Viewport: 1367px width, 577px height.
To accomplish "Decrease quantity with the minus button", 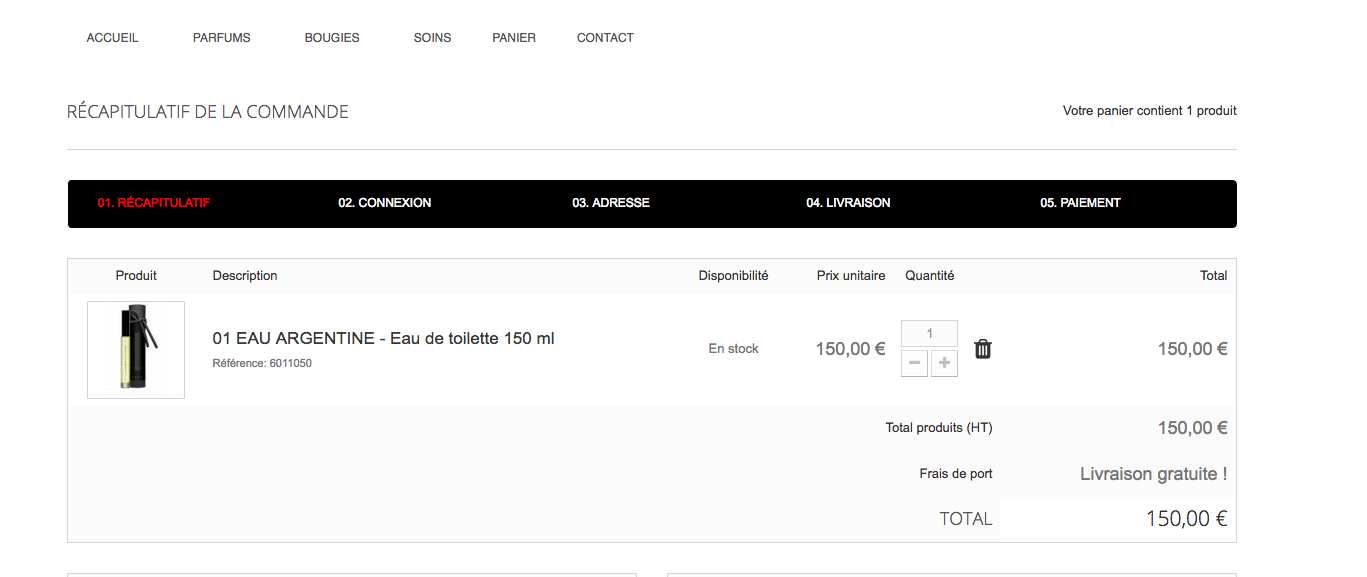I will (x=914, y=363).
